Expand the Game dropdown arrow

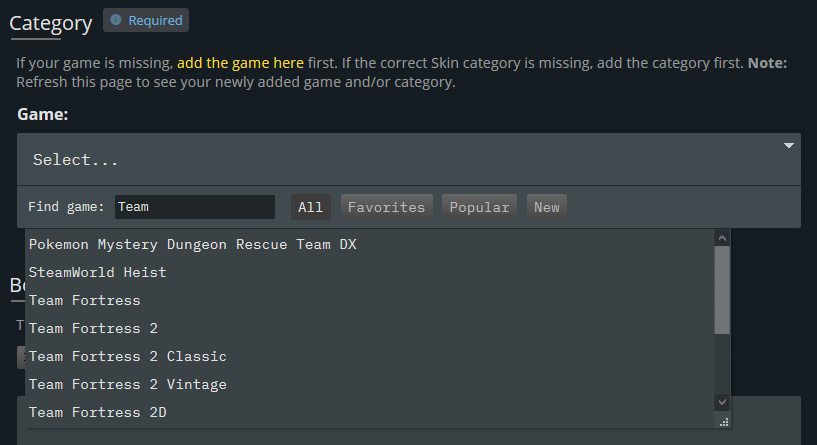pyautogui.click(x=788, y=145)
